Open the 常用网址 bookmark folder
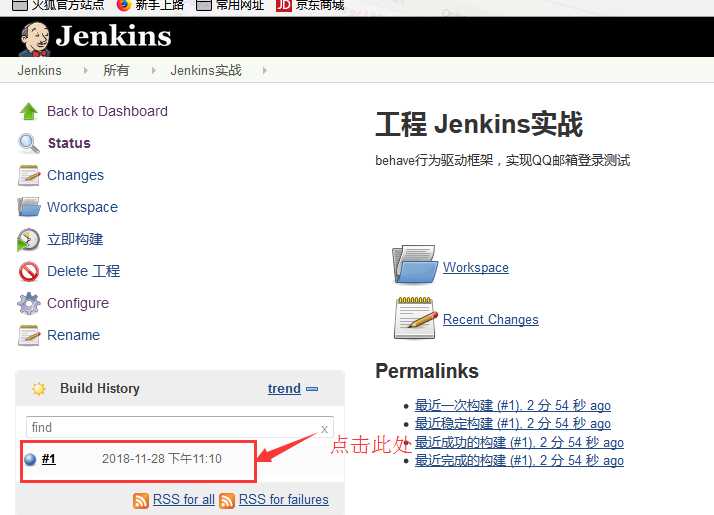714x515 pixels. (230, 5)
